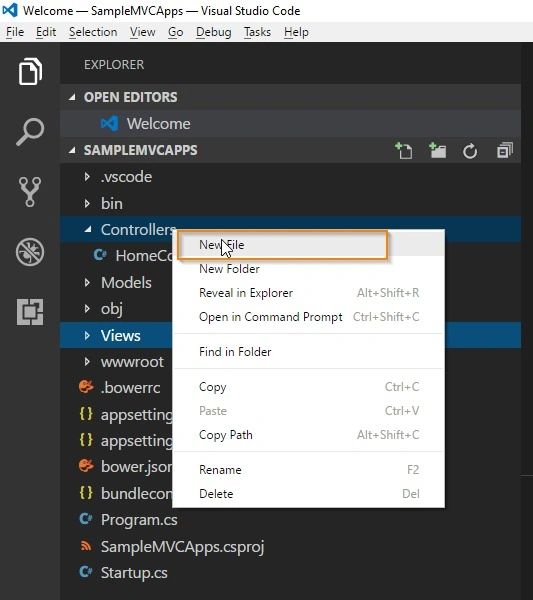
Task: Select the Views folder
Action: (121, 336)
